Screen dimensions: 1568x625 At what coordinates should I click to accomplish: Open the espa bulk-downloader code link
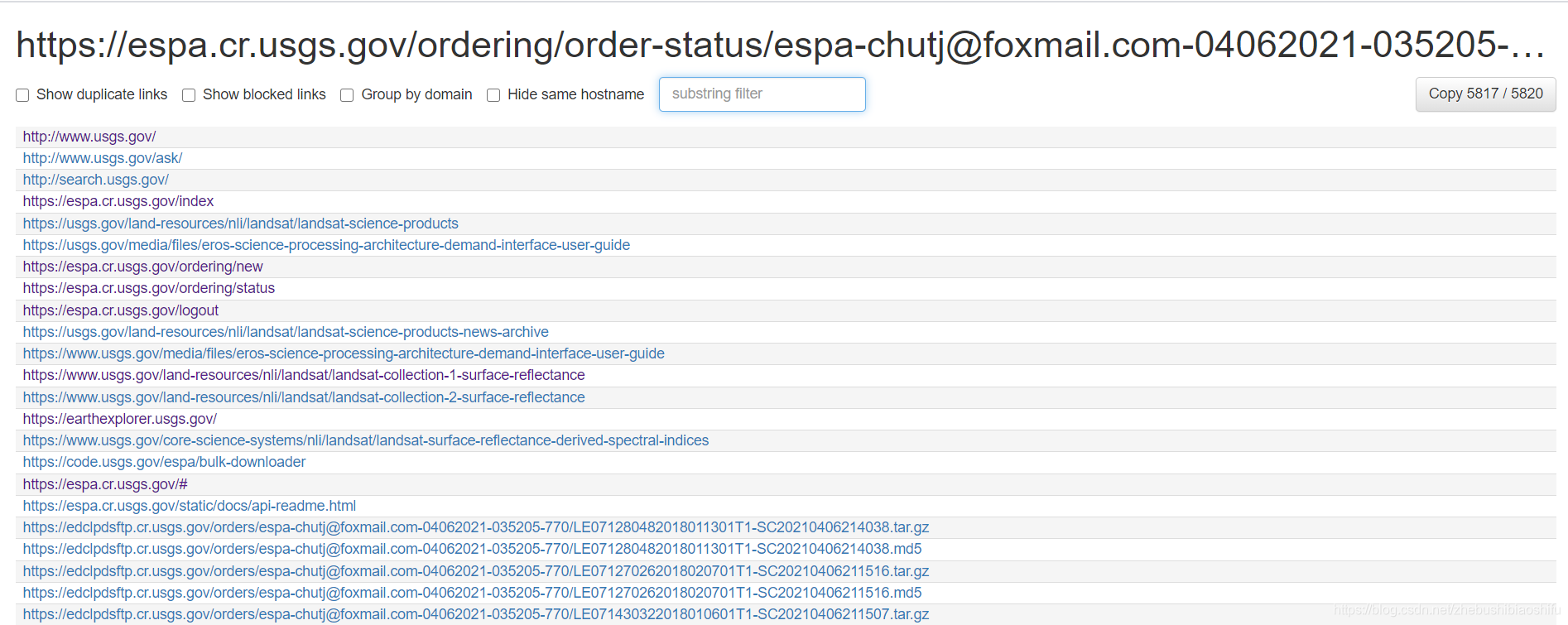pyautogui.click(x=164, y=462)
